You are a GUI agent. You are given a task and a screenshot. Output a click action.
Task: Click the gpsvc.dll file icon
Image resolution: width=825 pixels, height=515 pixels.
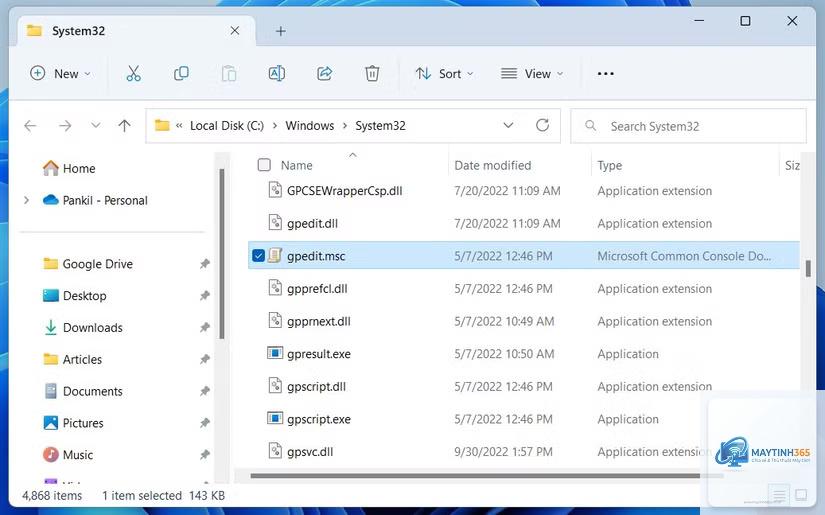(x=275, y=451)
